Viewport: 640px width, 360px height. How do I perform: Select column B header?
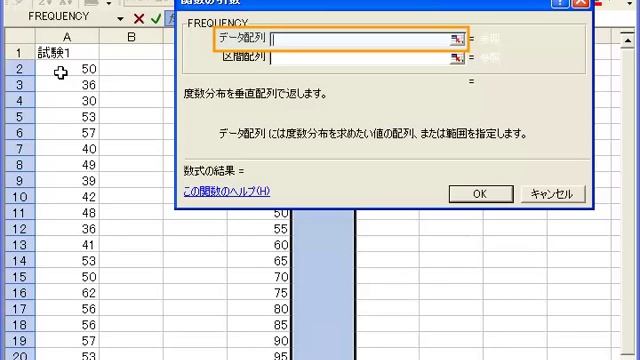pyautogui.click(x=131, y=37)
